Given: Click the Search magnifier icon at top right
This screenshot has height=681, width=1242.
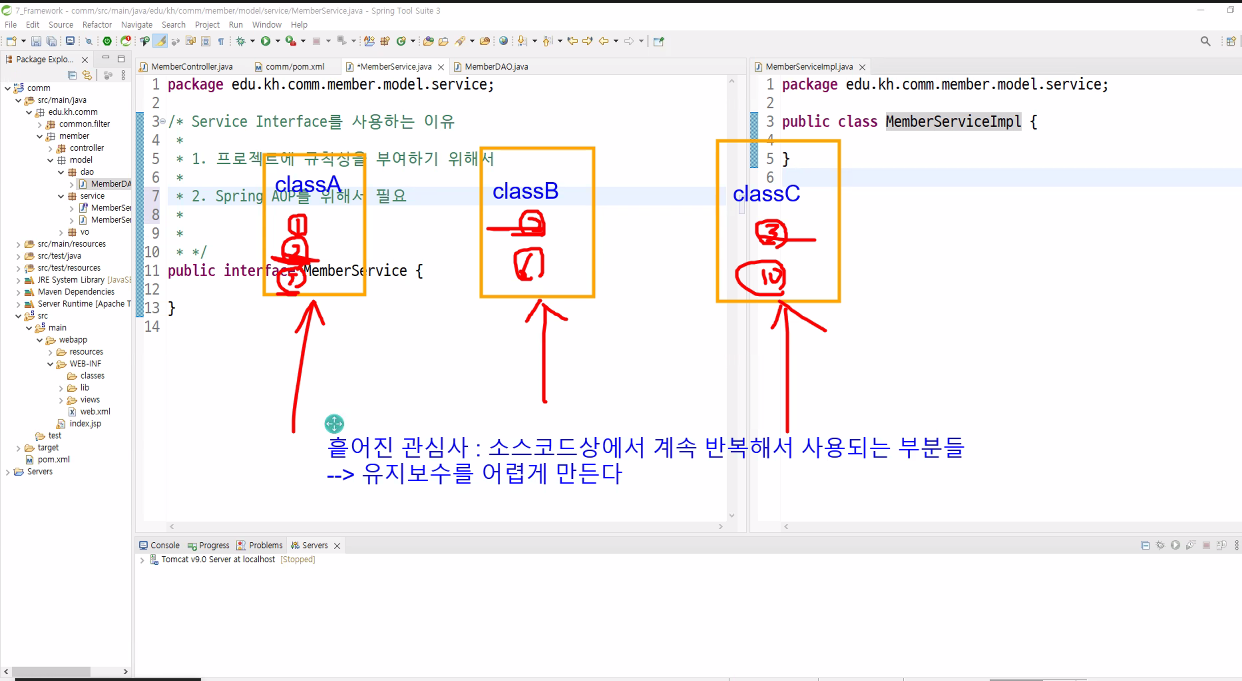Looking at the screenshot, I should [x=1205, y=41].
